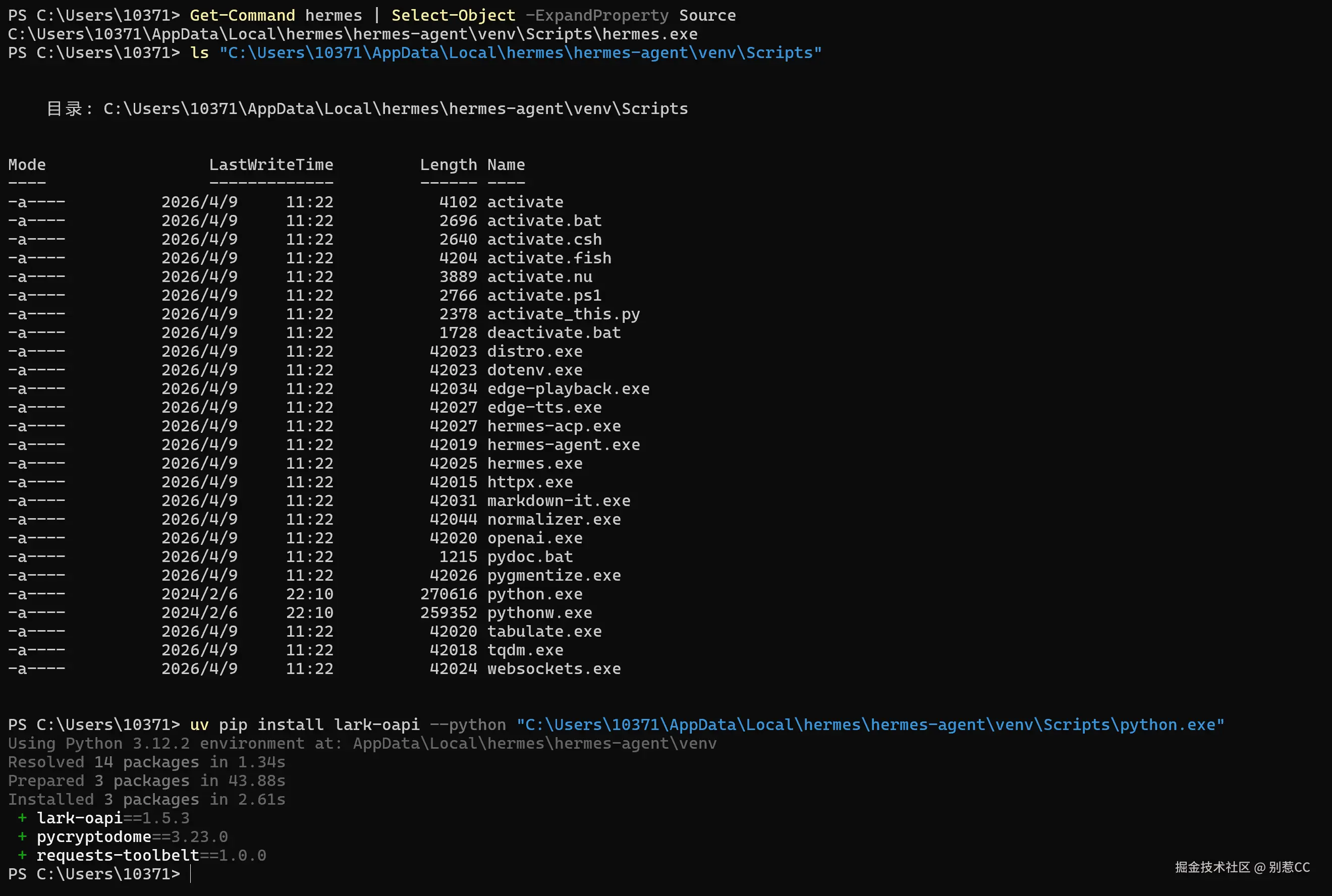Click the LastWriteTime column header
This screenshot has width=1332, height=896.
coord(271,164)
